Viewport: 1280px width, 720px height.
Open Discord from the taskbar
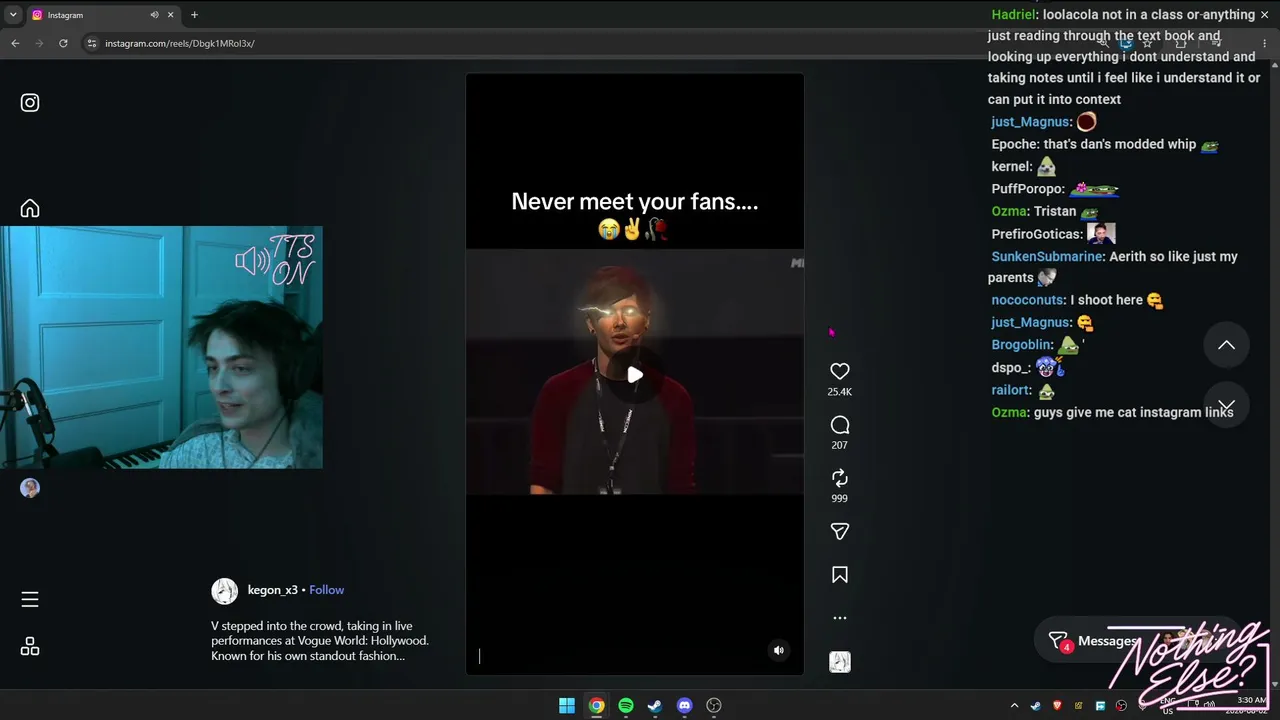tap(684, 705)
